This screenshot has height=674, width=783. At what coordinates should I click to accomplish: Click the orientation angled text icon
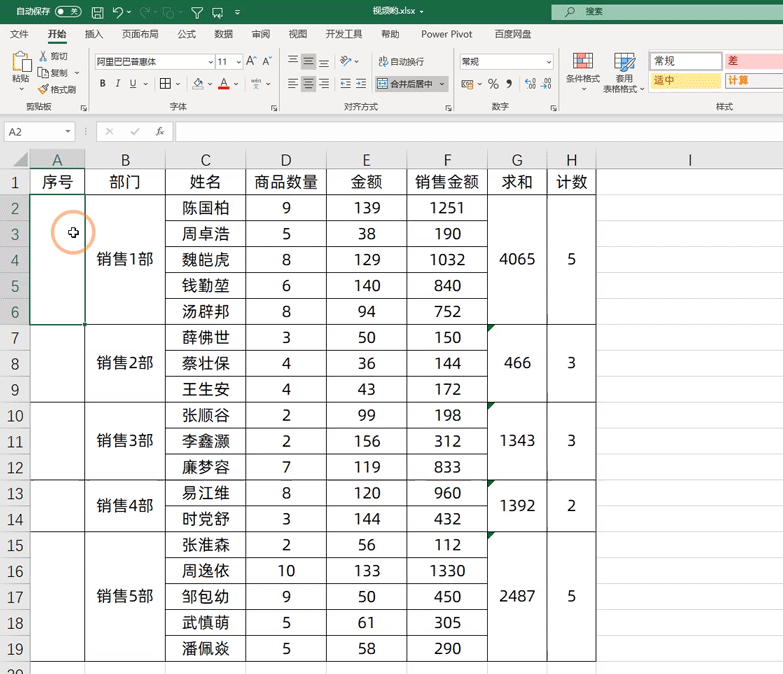[x=346, y=61]
